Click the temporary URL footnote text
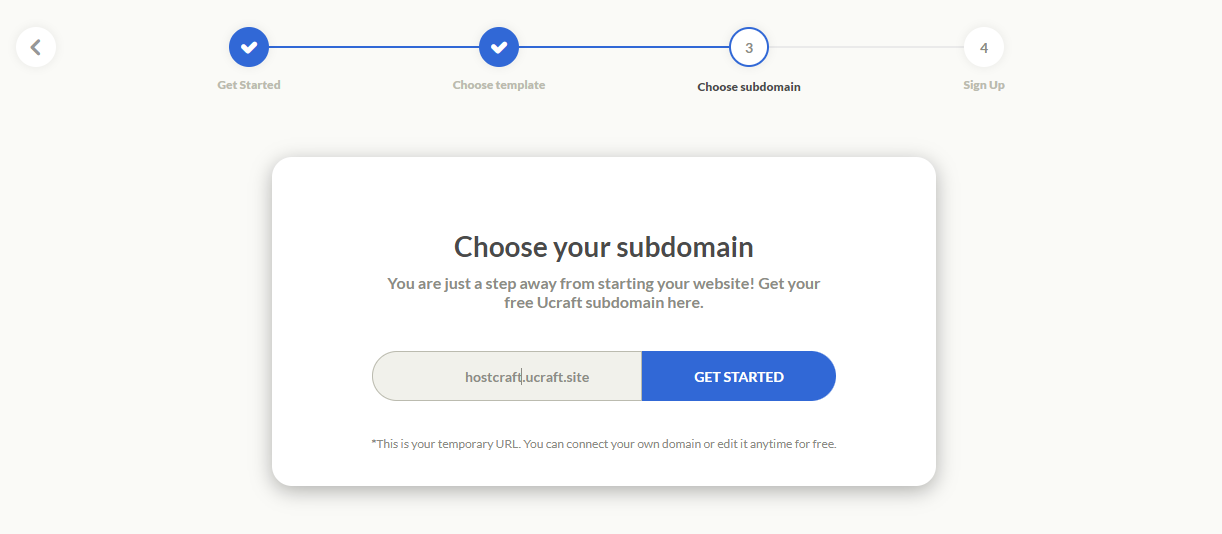 (604, 443)
